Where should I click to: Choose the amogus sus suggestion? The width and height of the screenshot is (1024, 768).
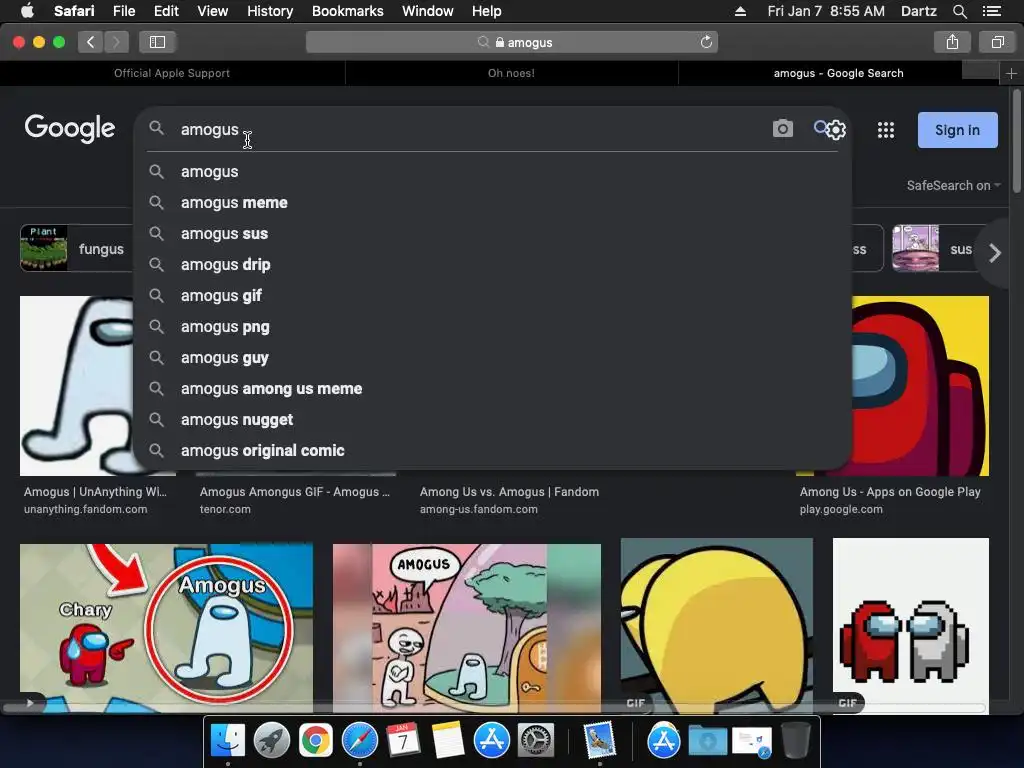(x=492, y=233)
